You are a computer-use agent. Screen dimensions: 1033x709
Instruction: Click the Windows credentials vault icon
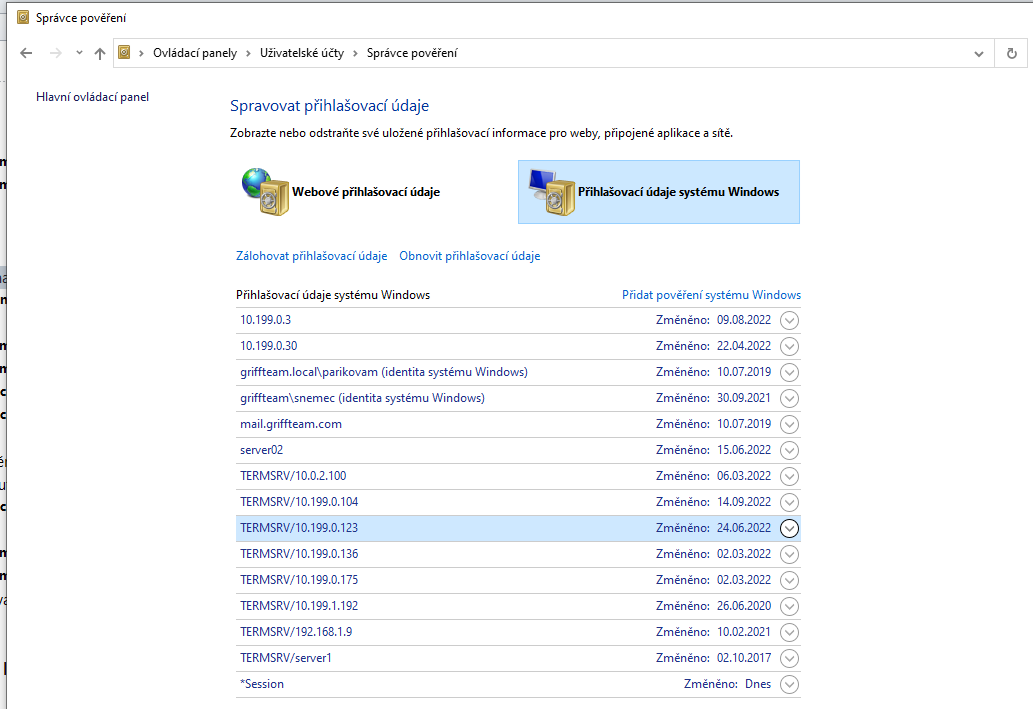(550, 192)
